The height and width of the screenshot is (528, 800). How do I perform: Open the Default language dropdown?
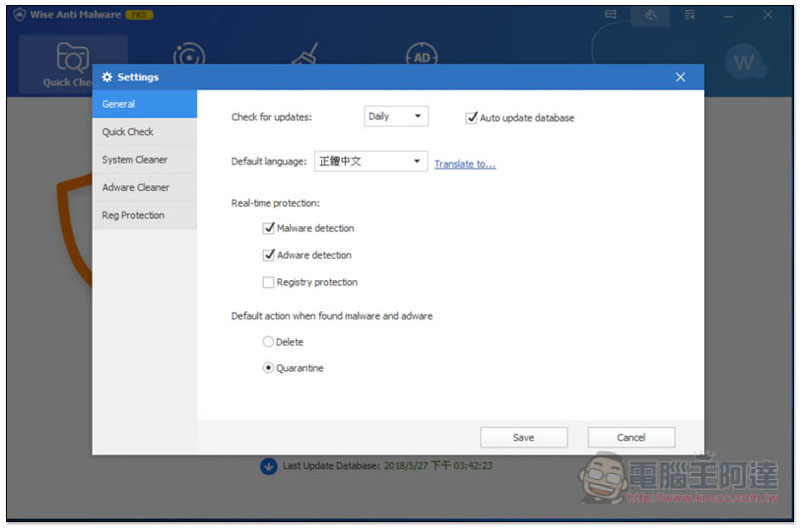[x=370, y=161]
